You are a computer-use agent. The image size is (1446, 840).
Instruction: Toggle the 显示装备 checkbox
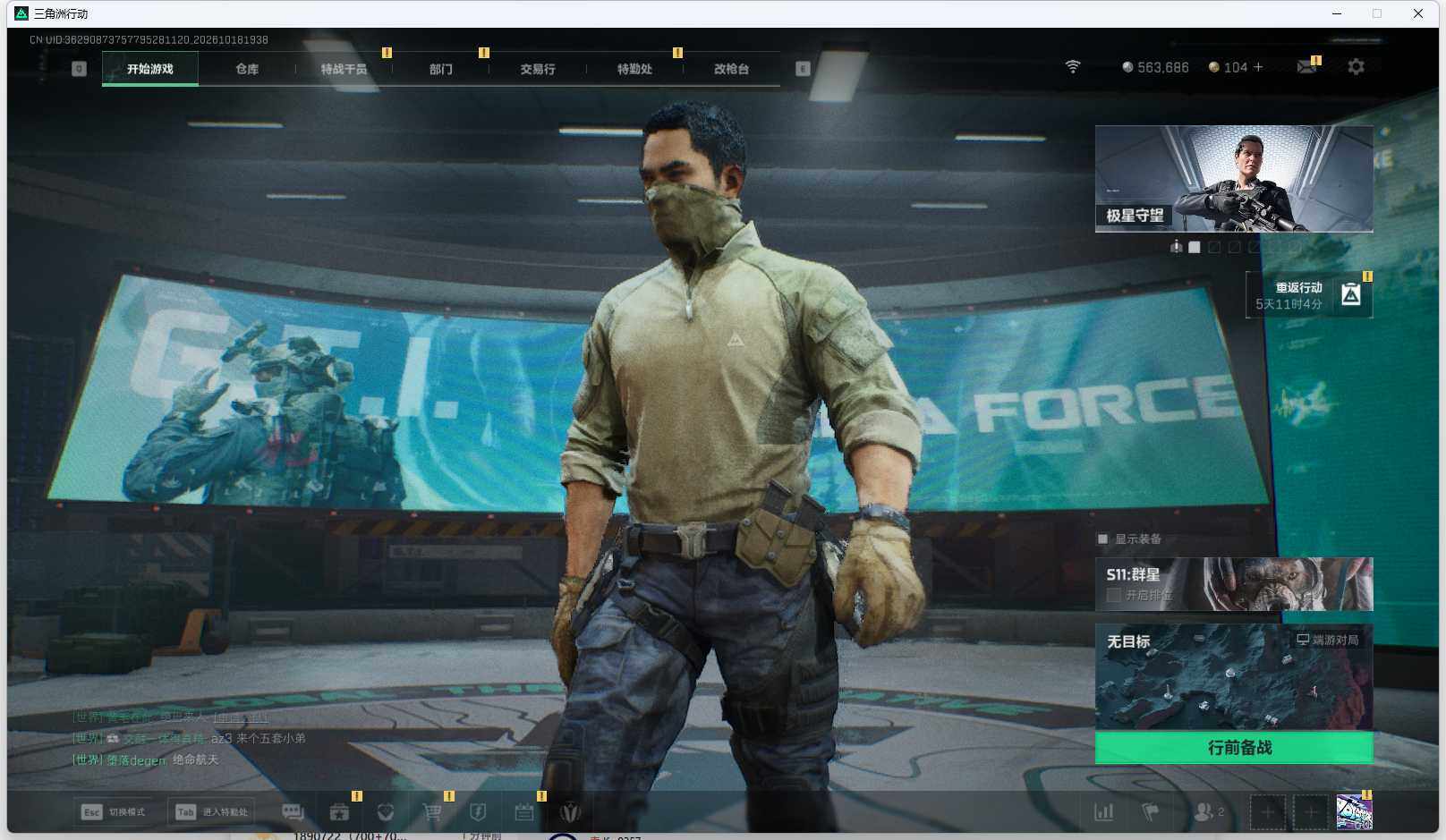point(1102,539)
